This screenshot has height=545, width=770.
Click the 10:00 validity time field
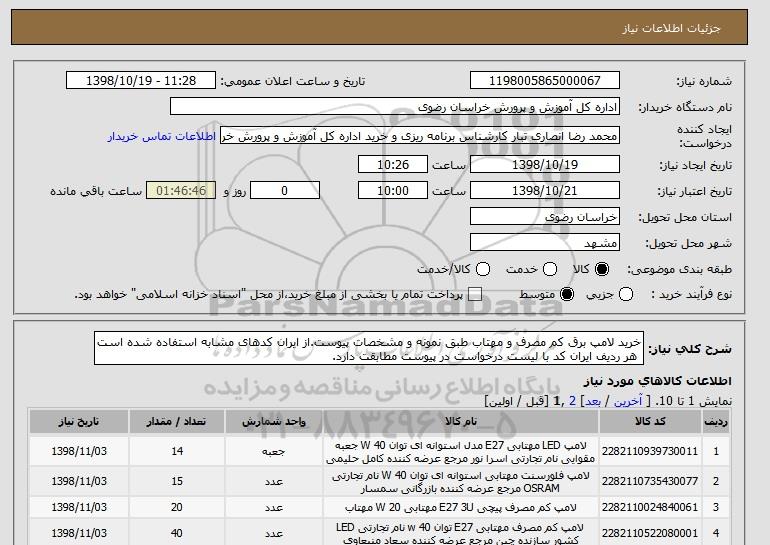[393, 191]
